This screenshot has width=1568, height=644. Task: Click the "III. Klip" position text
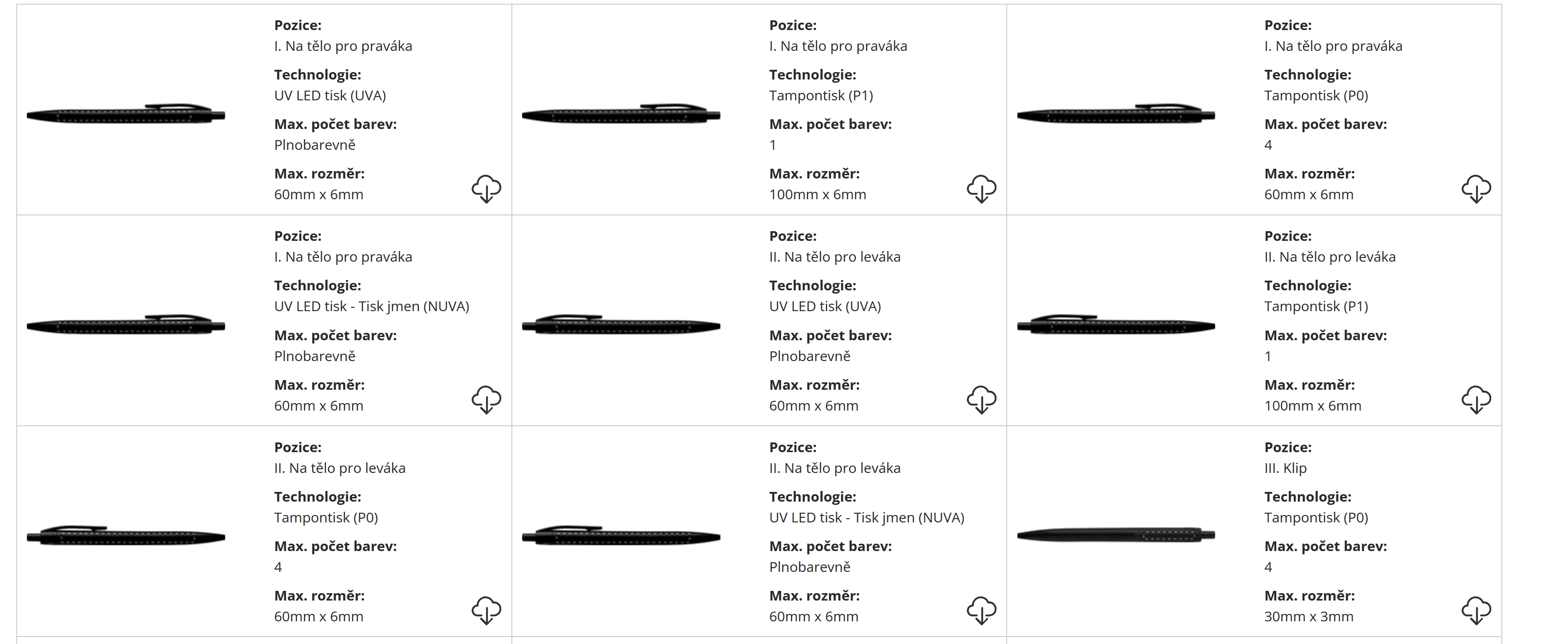point(1285,468)
